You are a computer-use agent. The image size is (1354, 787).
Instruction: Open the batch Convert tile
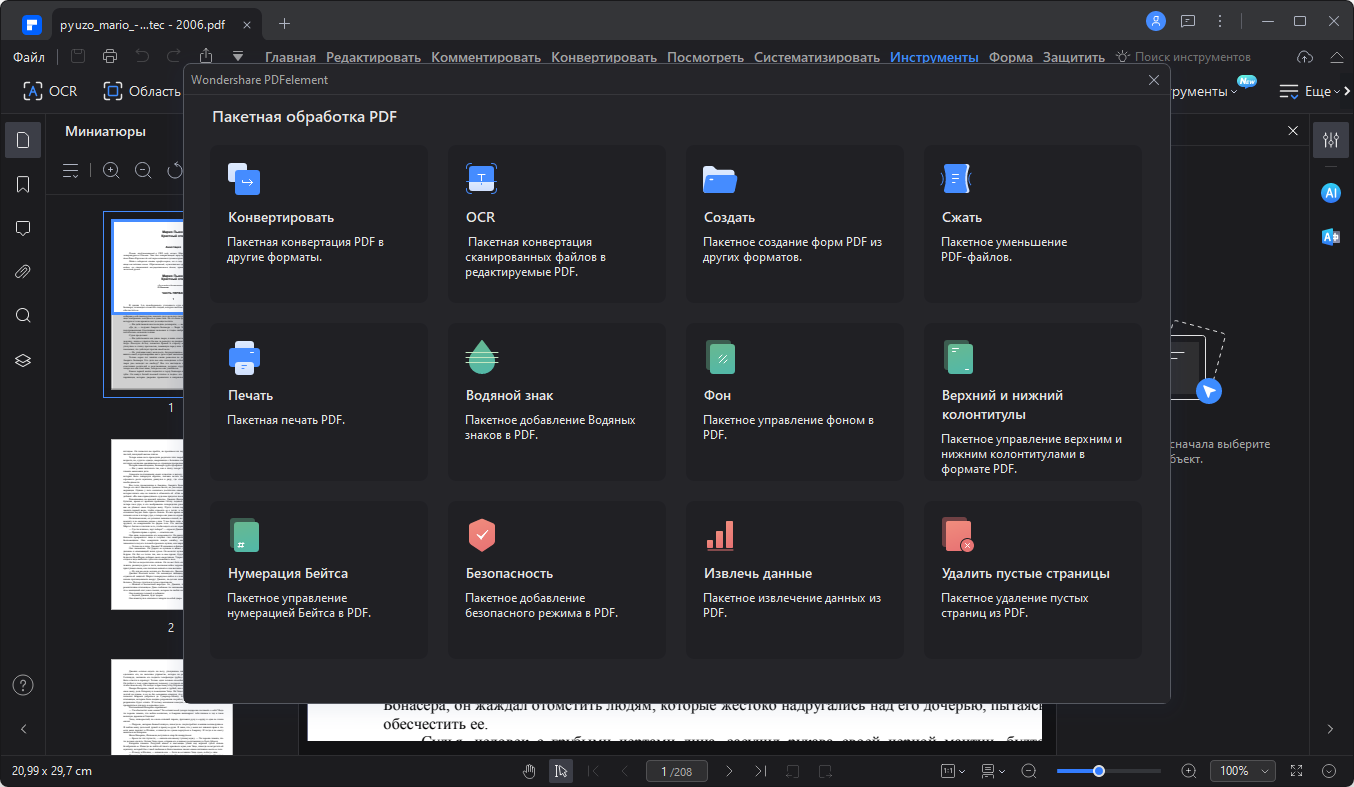(x=319, y=224)
